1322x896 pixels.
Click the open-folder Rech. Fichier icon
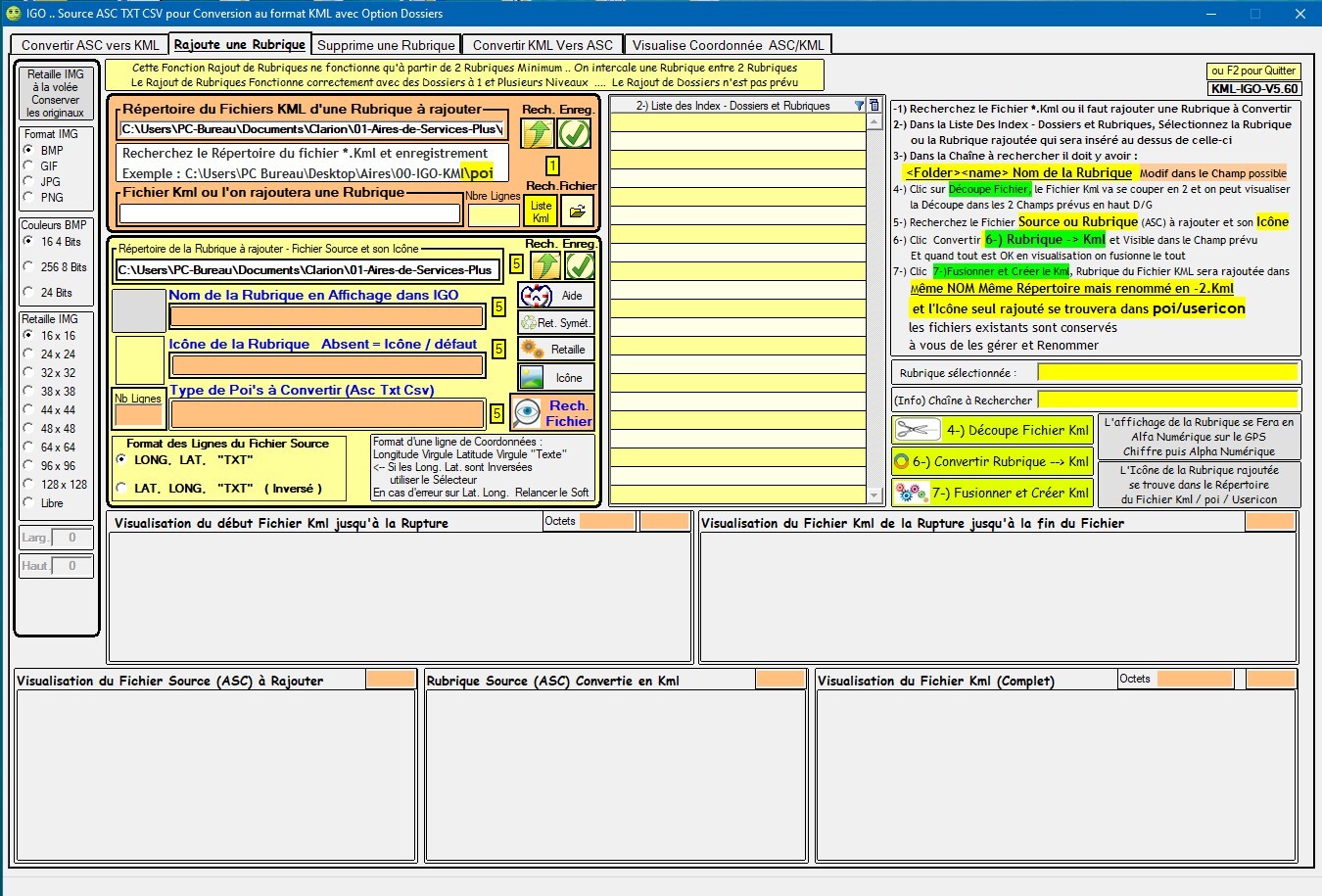pyautogui.click(x=577, y=211)
